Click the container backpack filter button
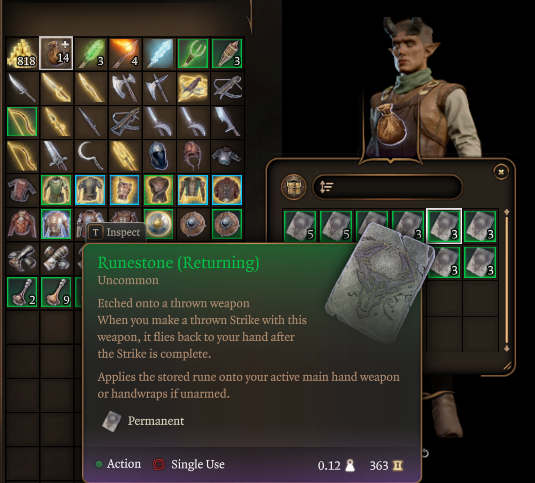This screenshot has width=535, height=483. tap(293, 187)
